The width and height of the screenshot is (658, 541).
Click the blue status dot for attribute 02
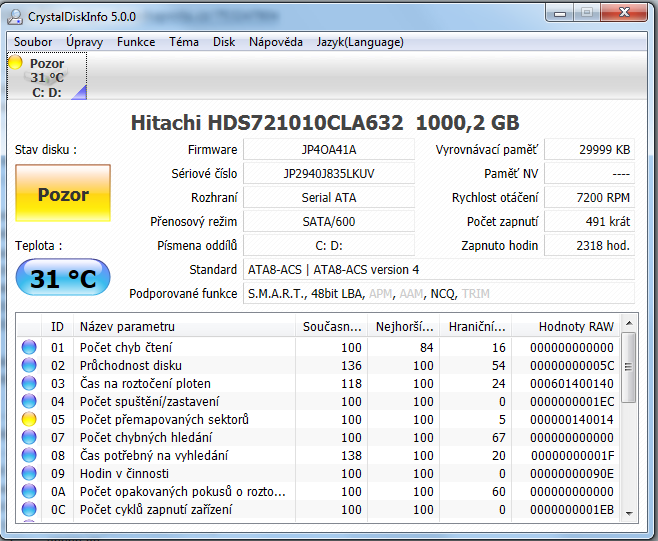[x=29, y=365]
